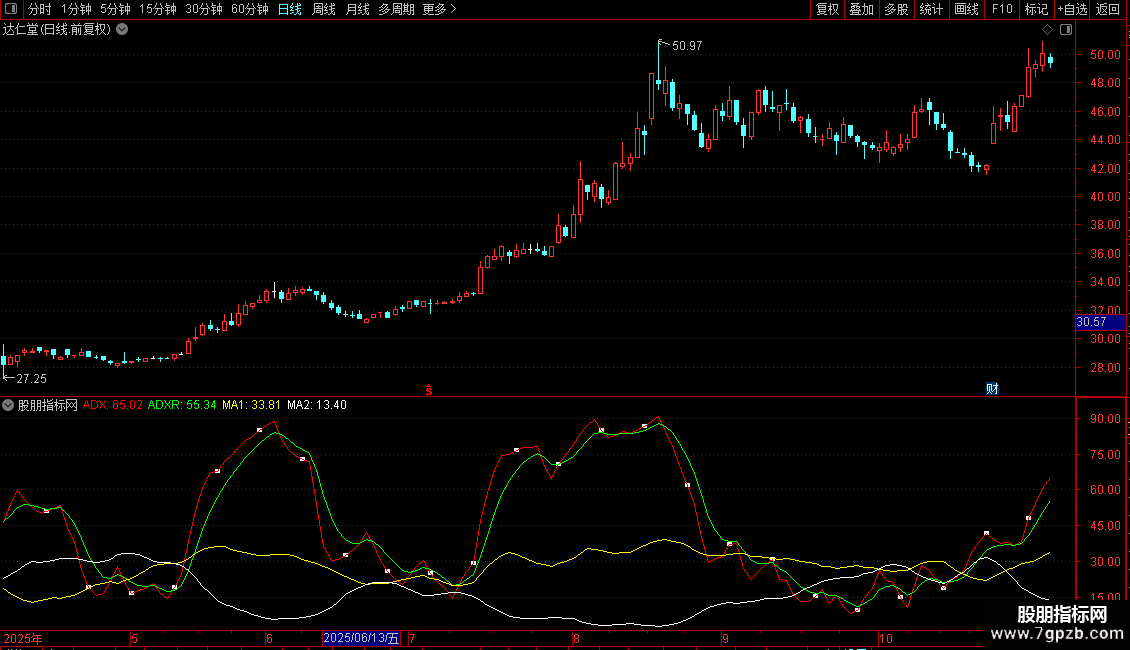Image resolution: width=1130 pixels, height=650 pixels.
Task: Switch to the 60分钟 period
Action: click(249, 9)
